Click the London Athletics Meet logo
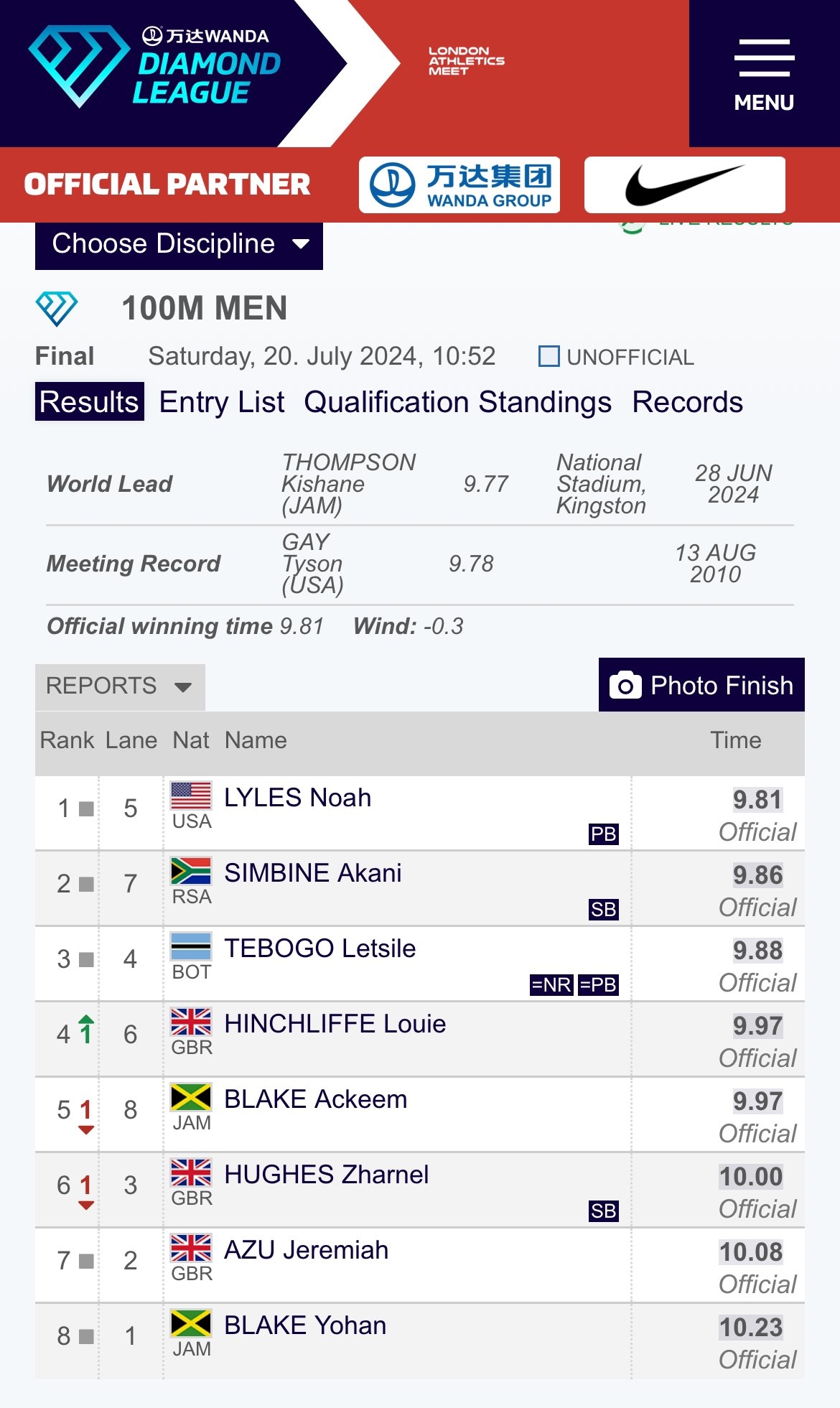 466,61
